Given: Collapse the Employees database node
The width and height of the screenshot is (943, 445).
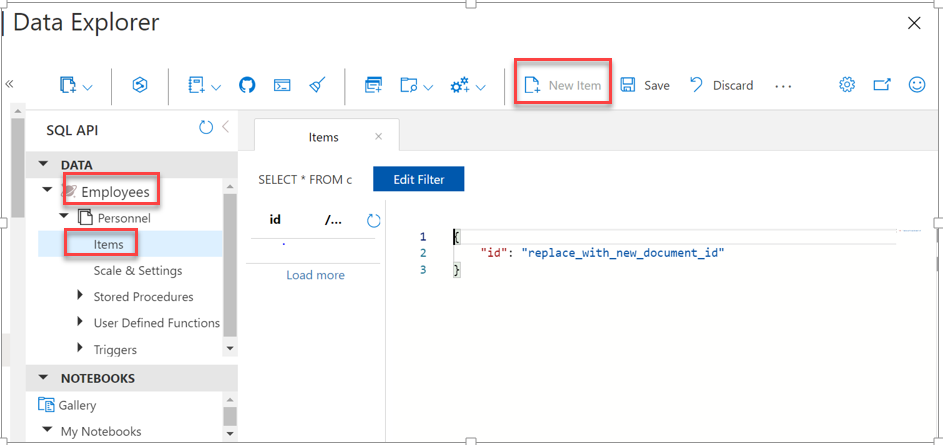Looking at the screenshot, I should (x=47, y=190).
